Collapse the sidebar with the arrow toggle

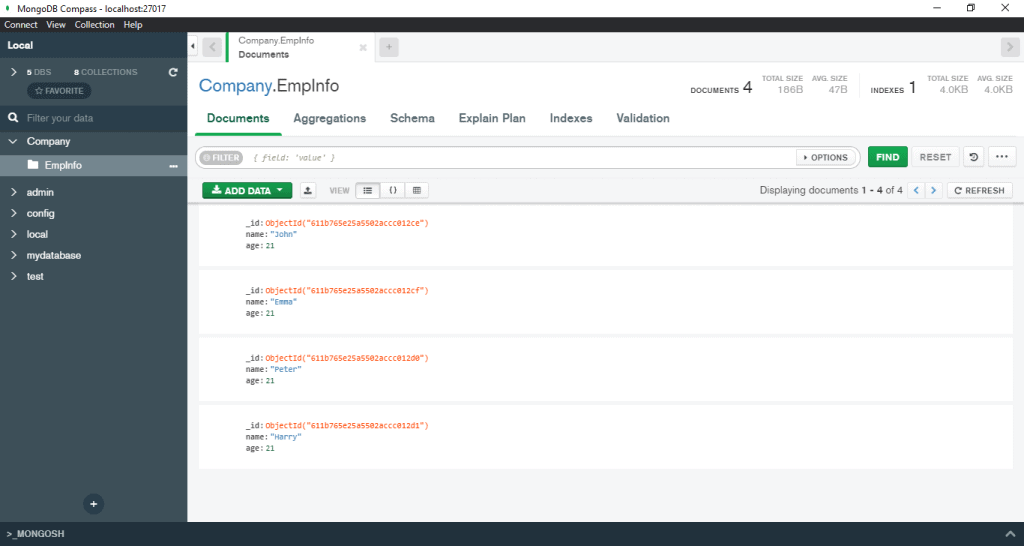tap(193, 46)
